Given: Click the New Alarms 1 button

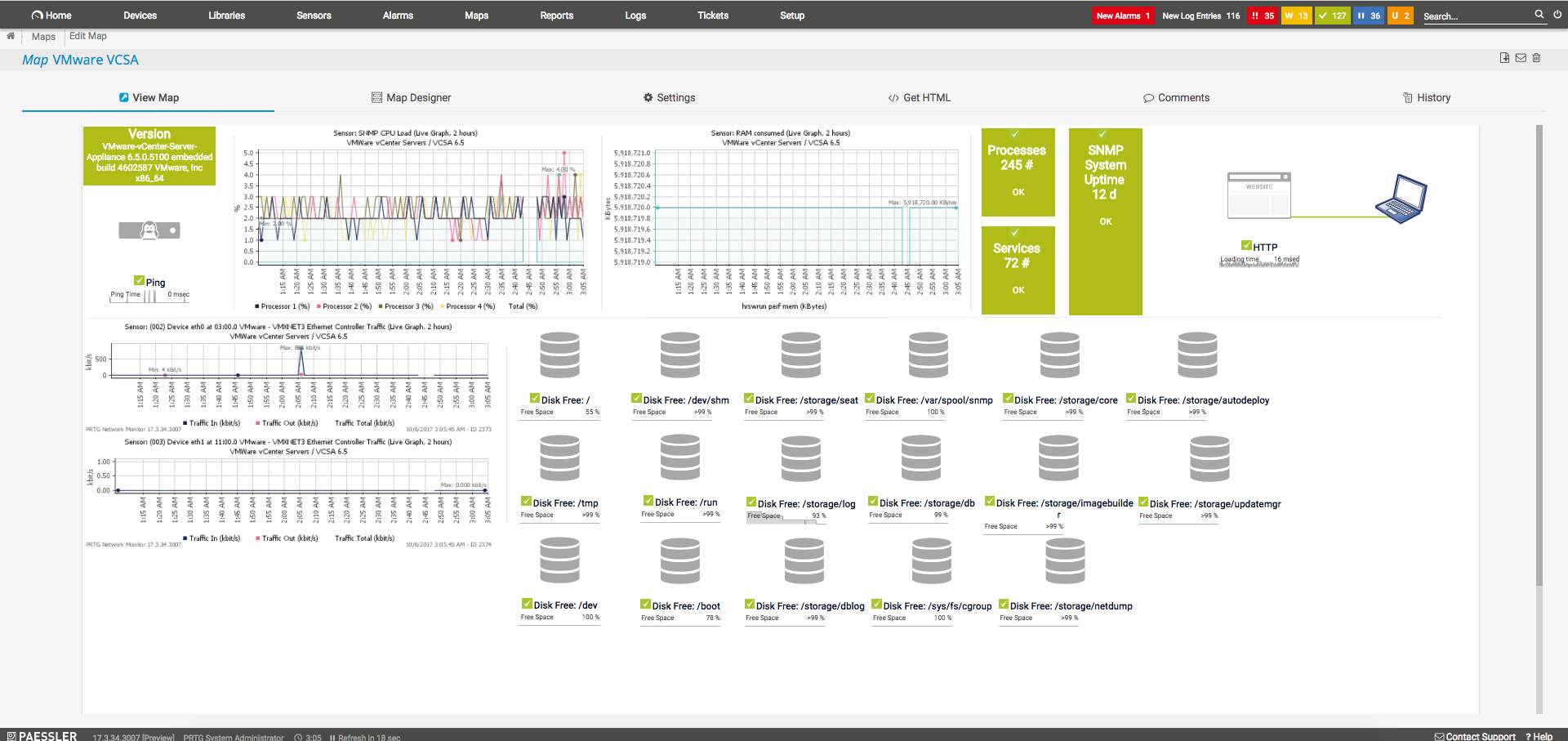Looking at the screenshot, I should [x=1123, y=16].
